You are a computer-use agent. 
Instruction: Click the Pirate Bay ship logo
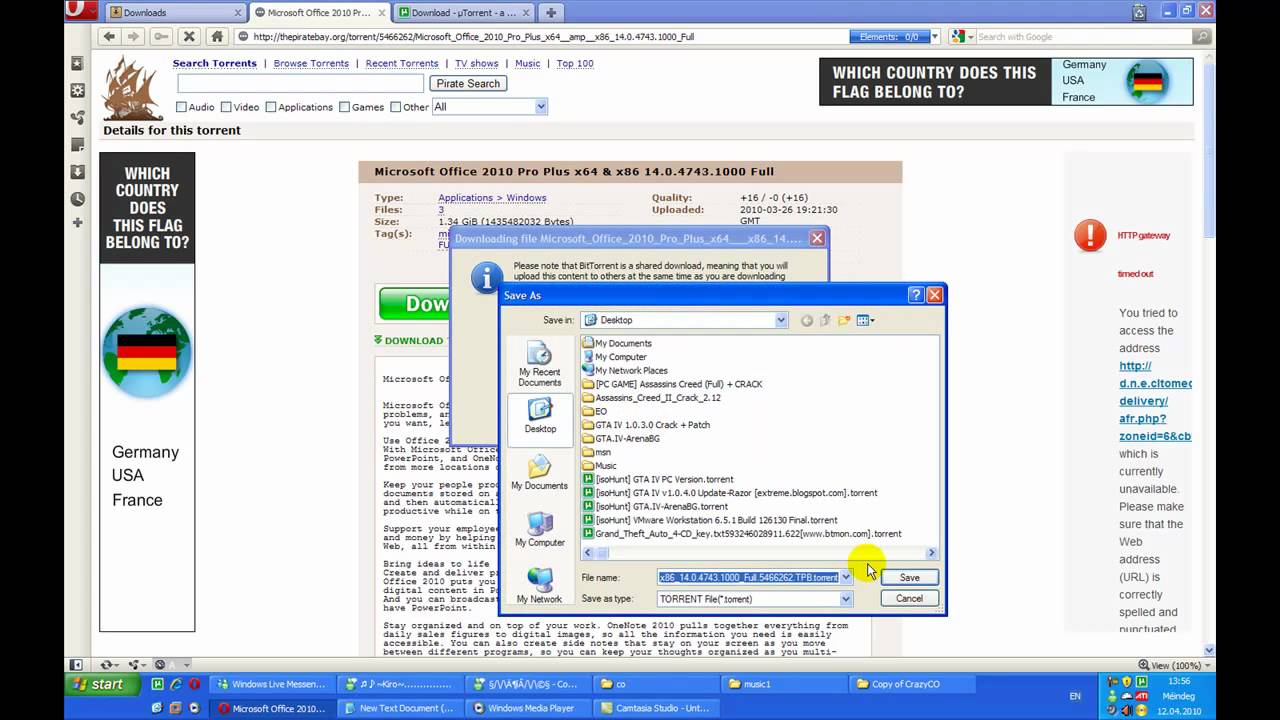click(133, 88)
